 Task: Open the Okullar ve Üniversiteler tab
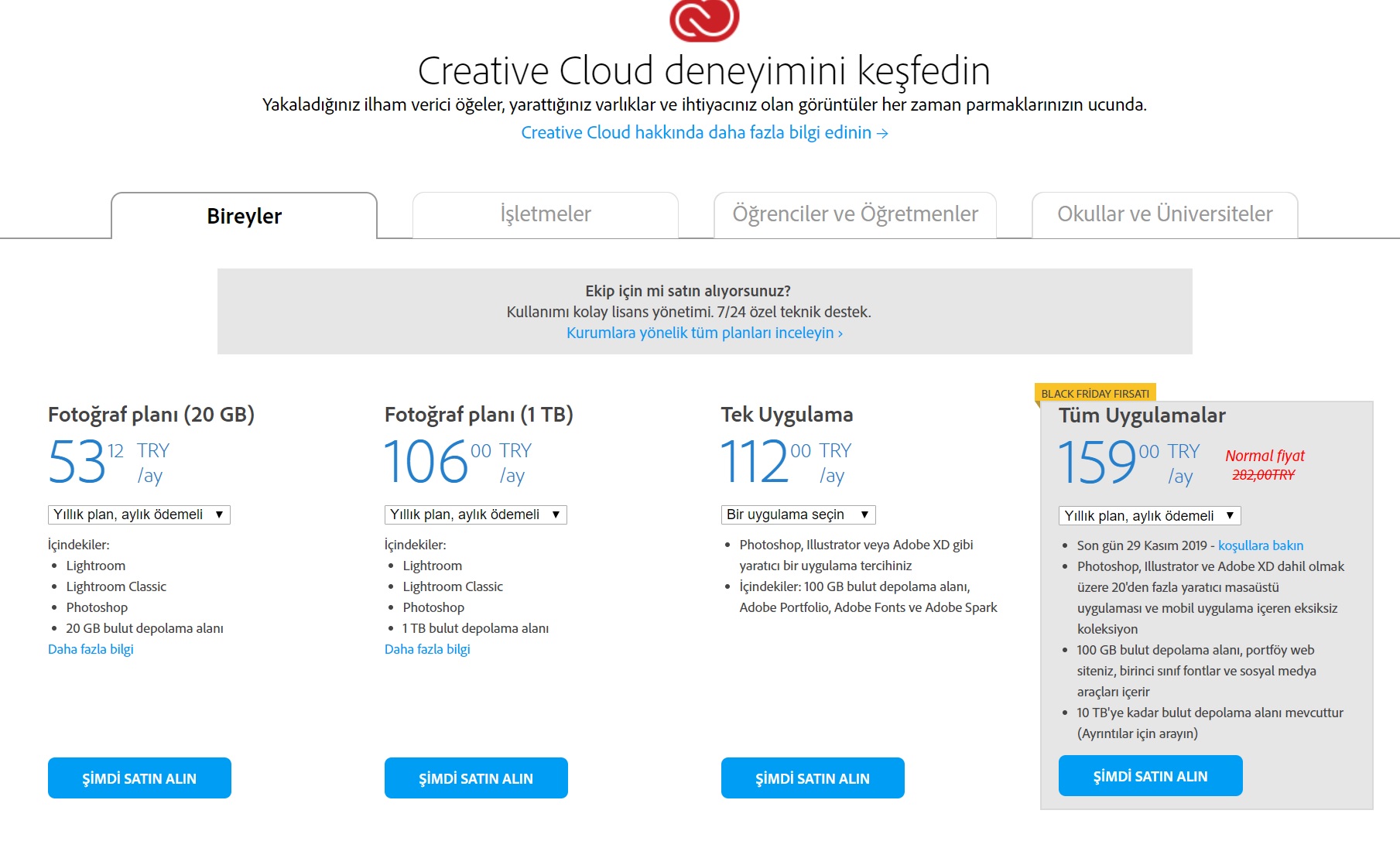[x=1165, y=214]
